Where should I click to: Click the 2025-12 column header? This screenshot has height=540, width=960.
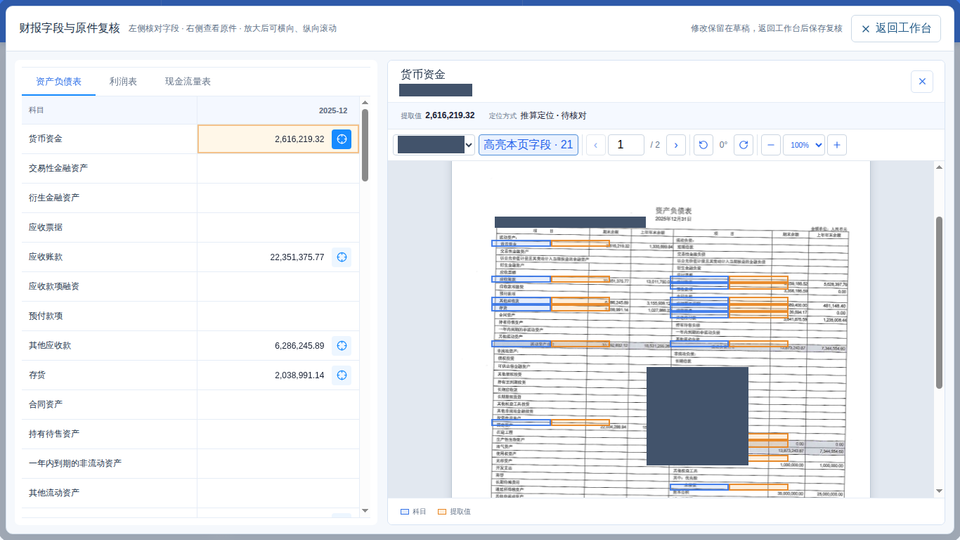tap(278, 111)
